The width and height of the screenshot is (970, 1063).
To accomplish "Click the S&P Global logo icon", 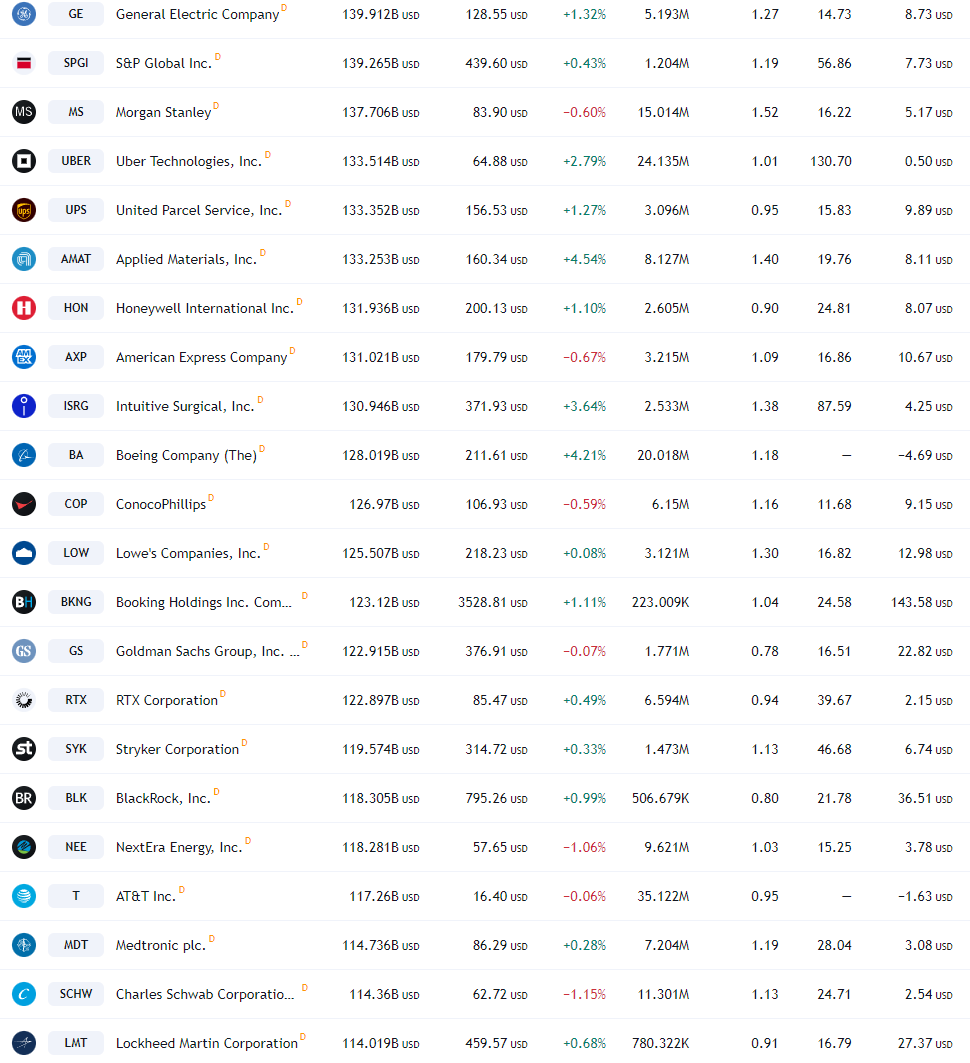I will pyautogui.click(x=24, y=63).
